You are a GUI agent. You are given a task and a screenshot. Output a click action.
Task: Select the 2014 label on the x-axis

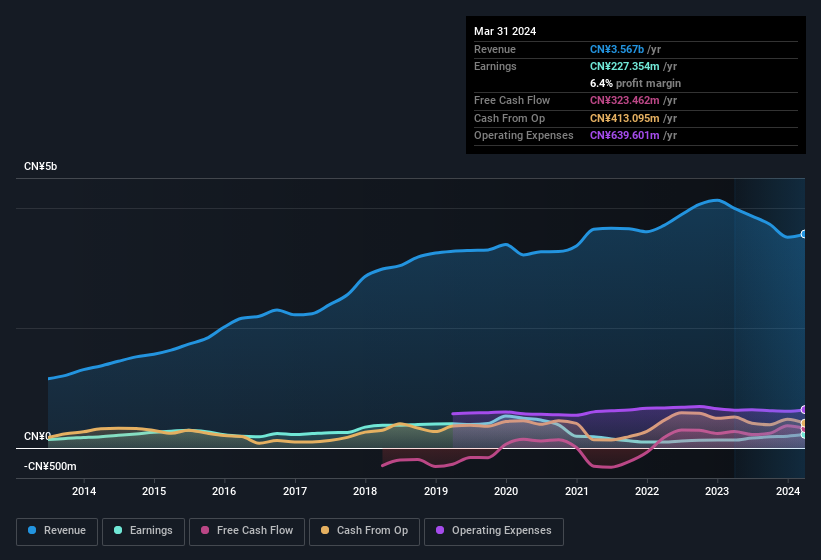pyautogui.click(x=84, y=491)
